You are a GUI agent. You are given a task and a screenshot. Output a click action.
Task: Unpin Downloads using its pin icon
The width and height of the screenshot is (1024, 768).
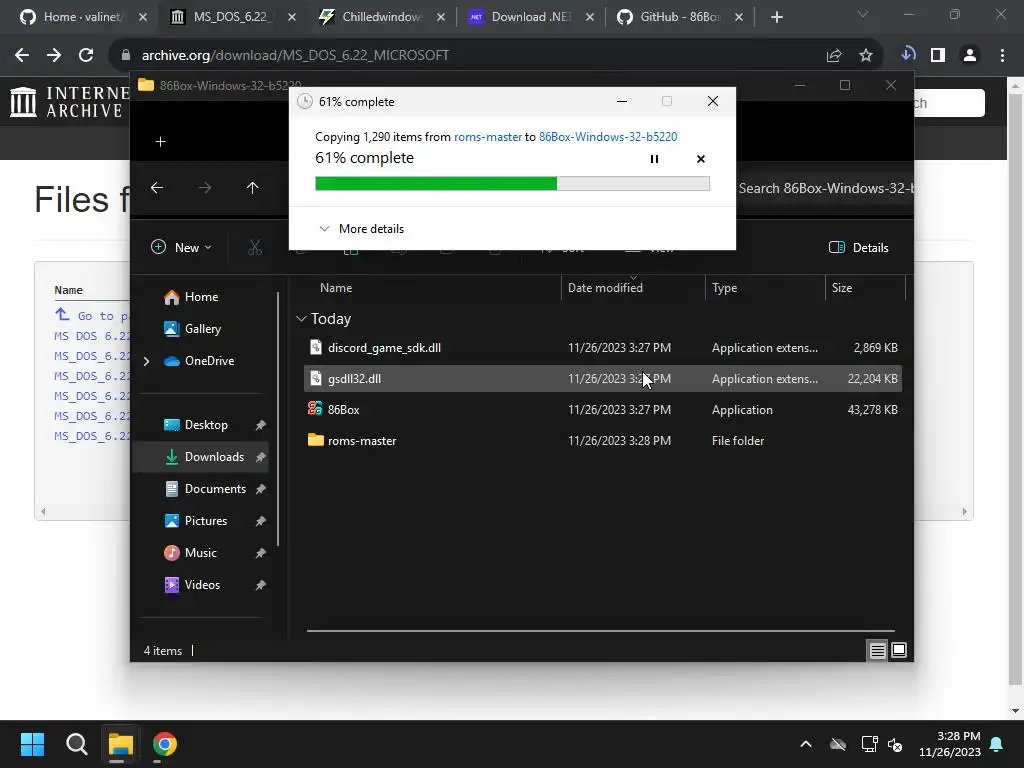pos(261,457)
